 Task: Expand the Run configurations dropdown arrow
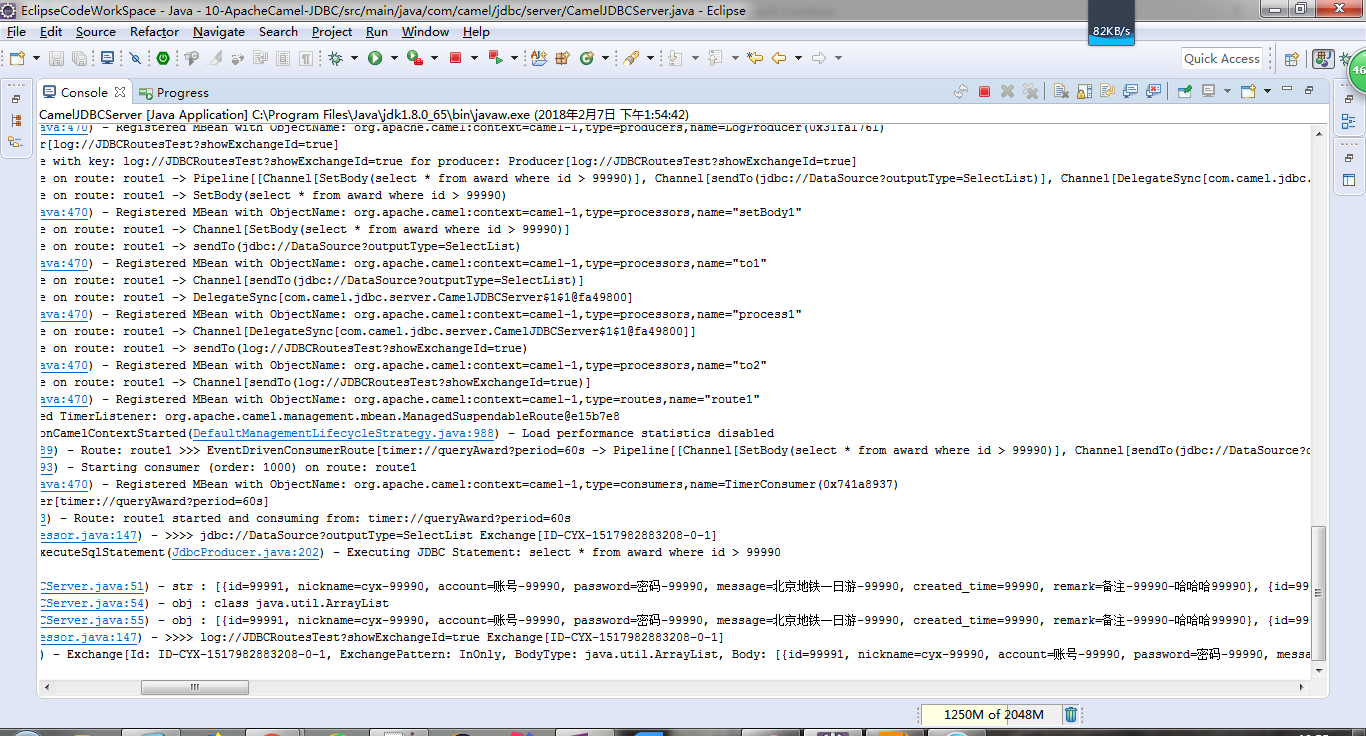click(393, 59)
